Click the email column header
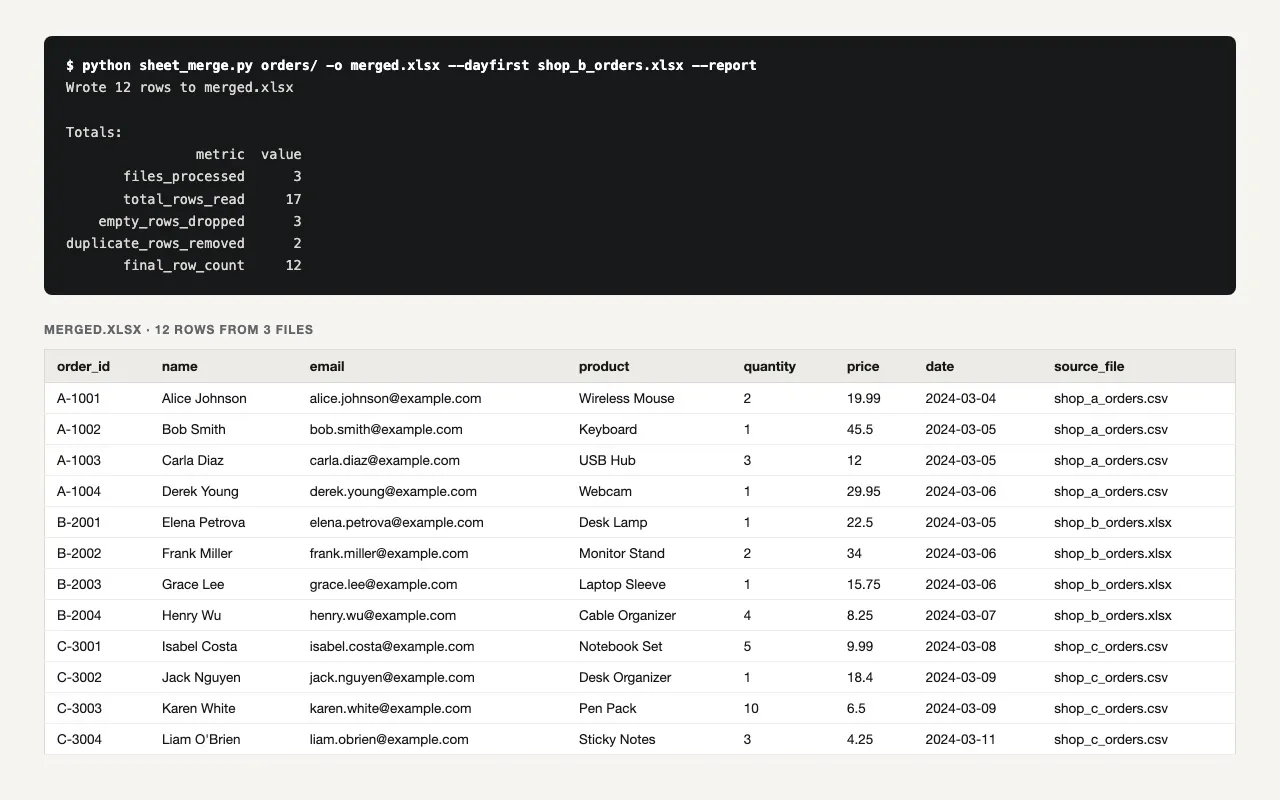The image size is (1280, 800). 327,366
